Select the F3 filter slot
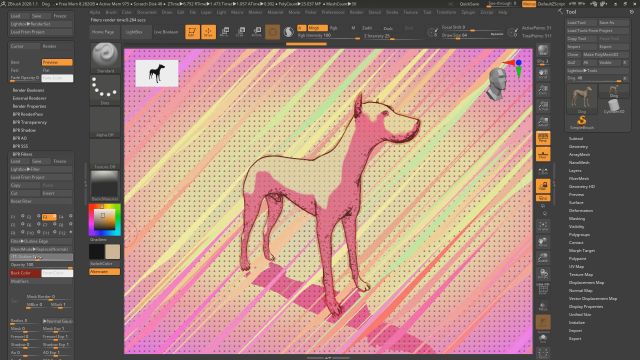640x360 pixels. 49,217
